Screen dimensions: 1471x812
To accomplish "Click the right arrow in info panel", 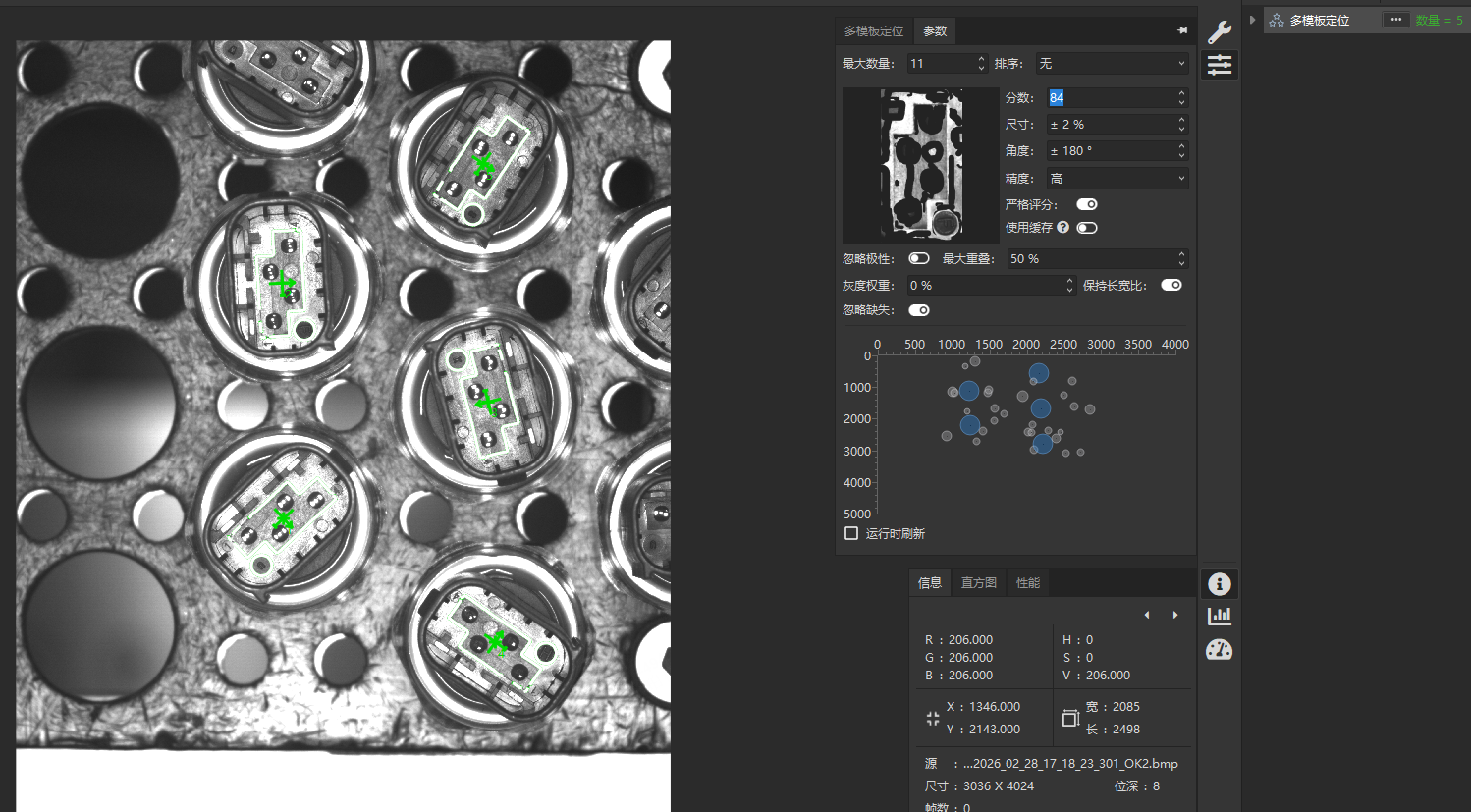I will 1175,615.
